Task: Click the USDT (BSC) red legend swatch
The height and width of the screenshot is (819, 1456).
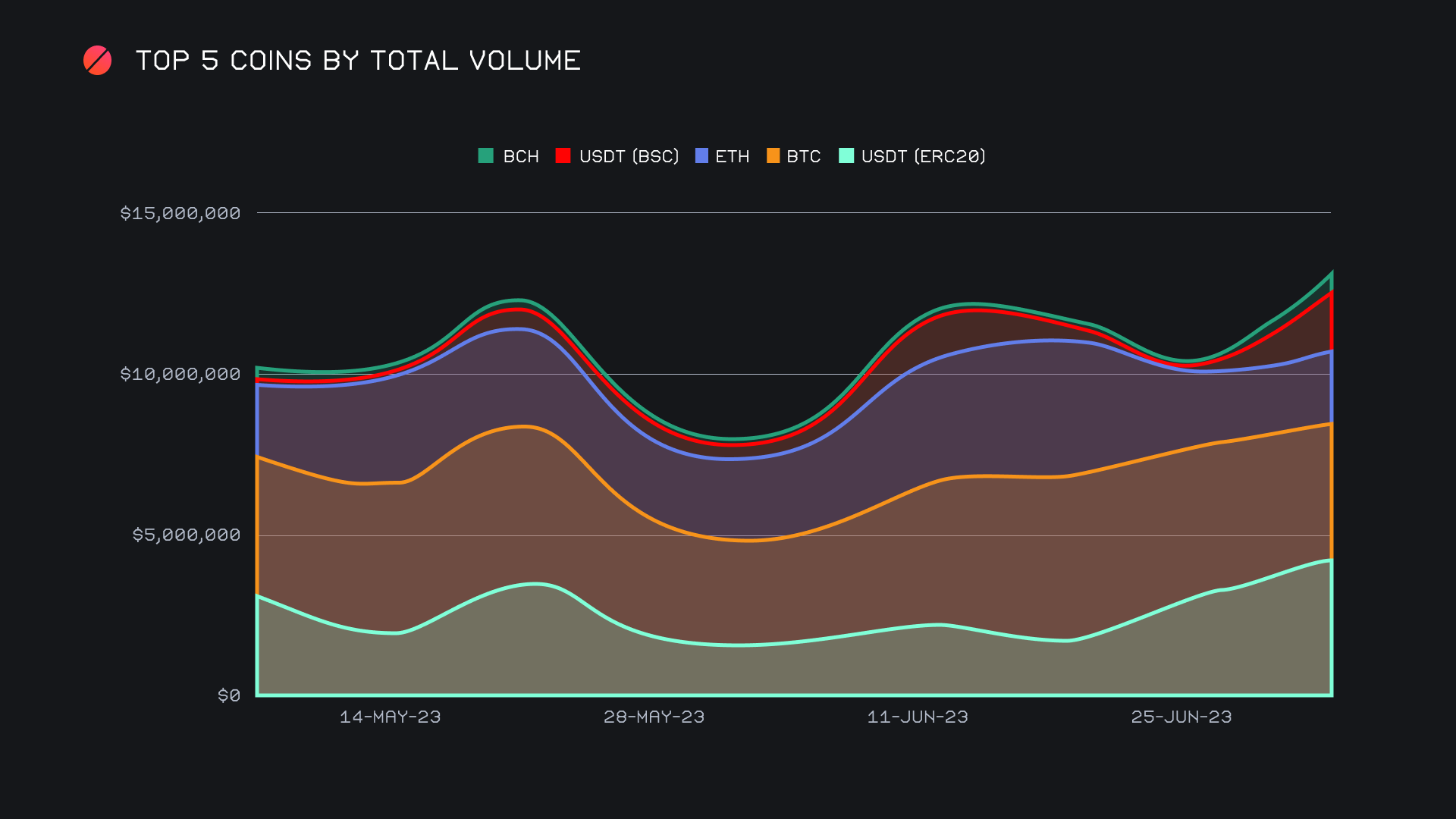Action: [x=563, y=156]
